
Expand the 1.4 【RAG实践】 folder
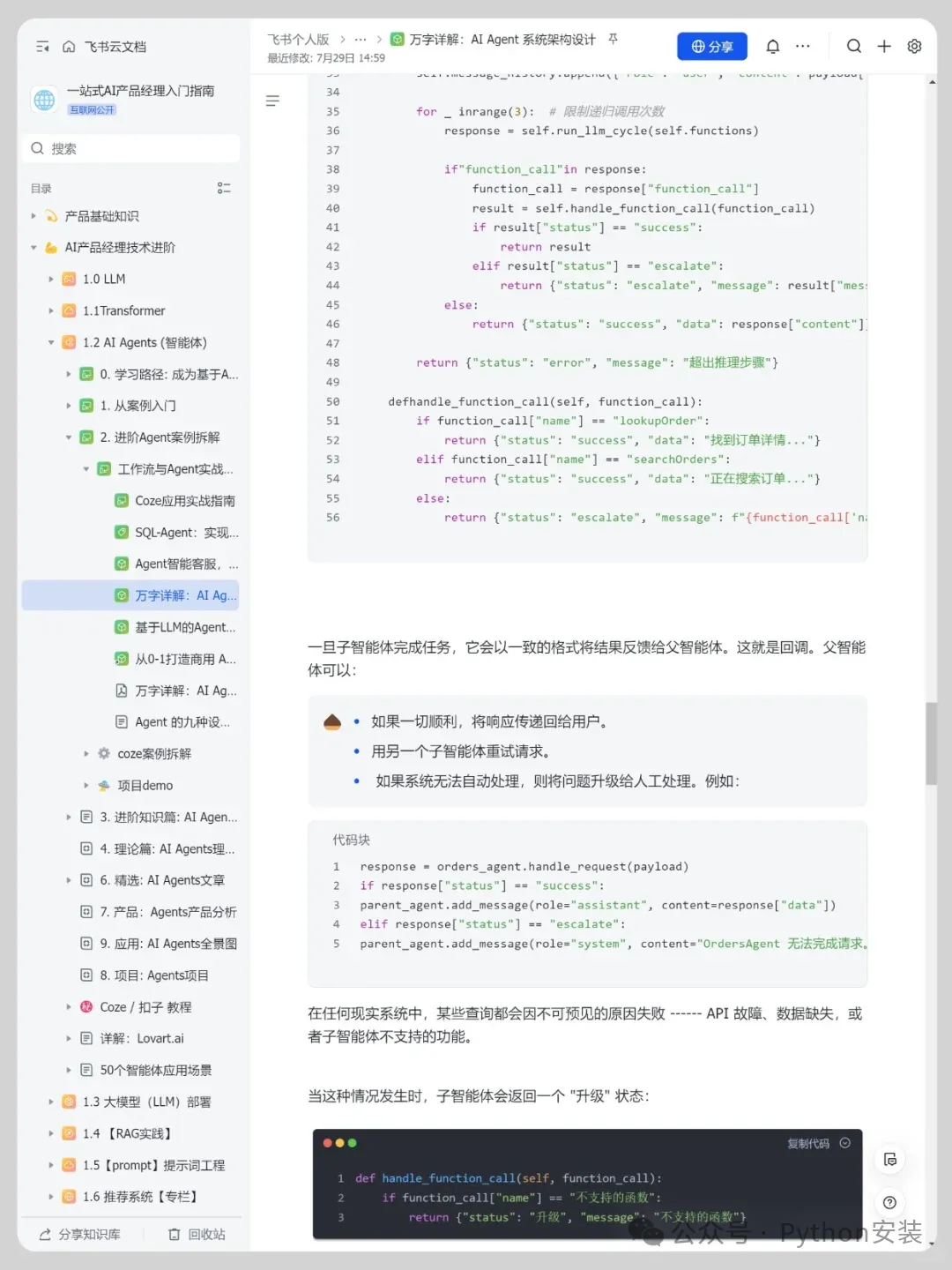(51, 1134)
